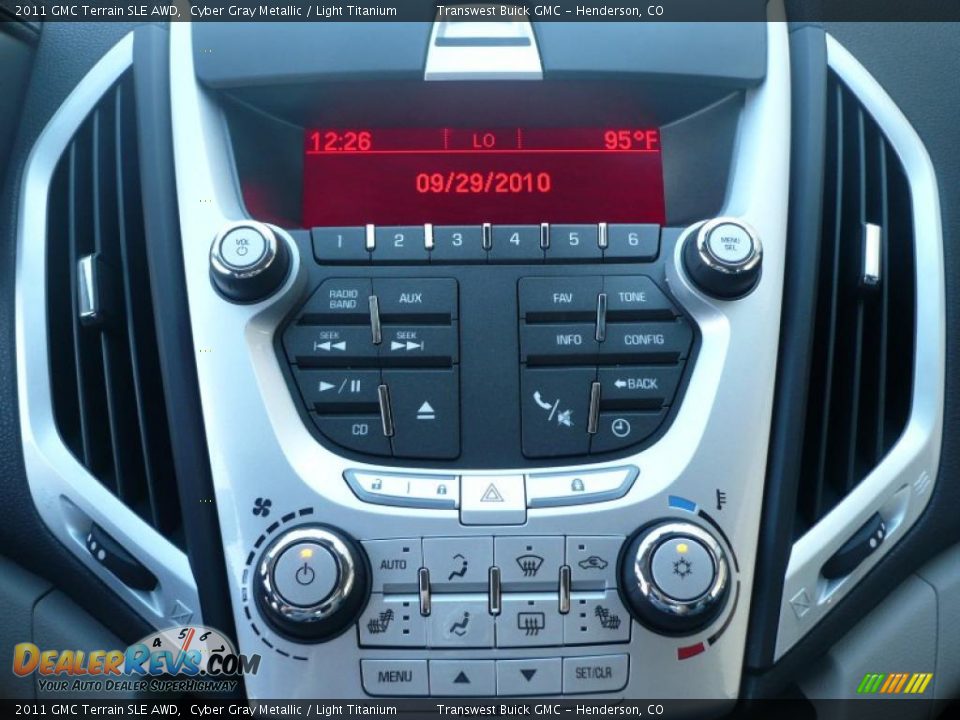The height and width of the screenshot is (720, 960).
Task: Select radio preset button 5
Action: (x=574, y=239)
